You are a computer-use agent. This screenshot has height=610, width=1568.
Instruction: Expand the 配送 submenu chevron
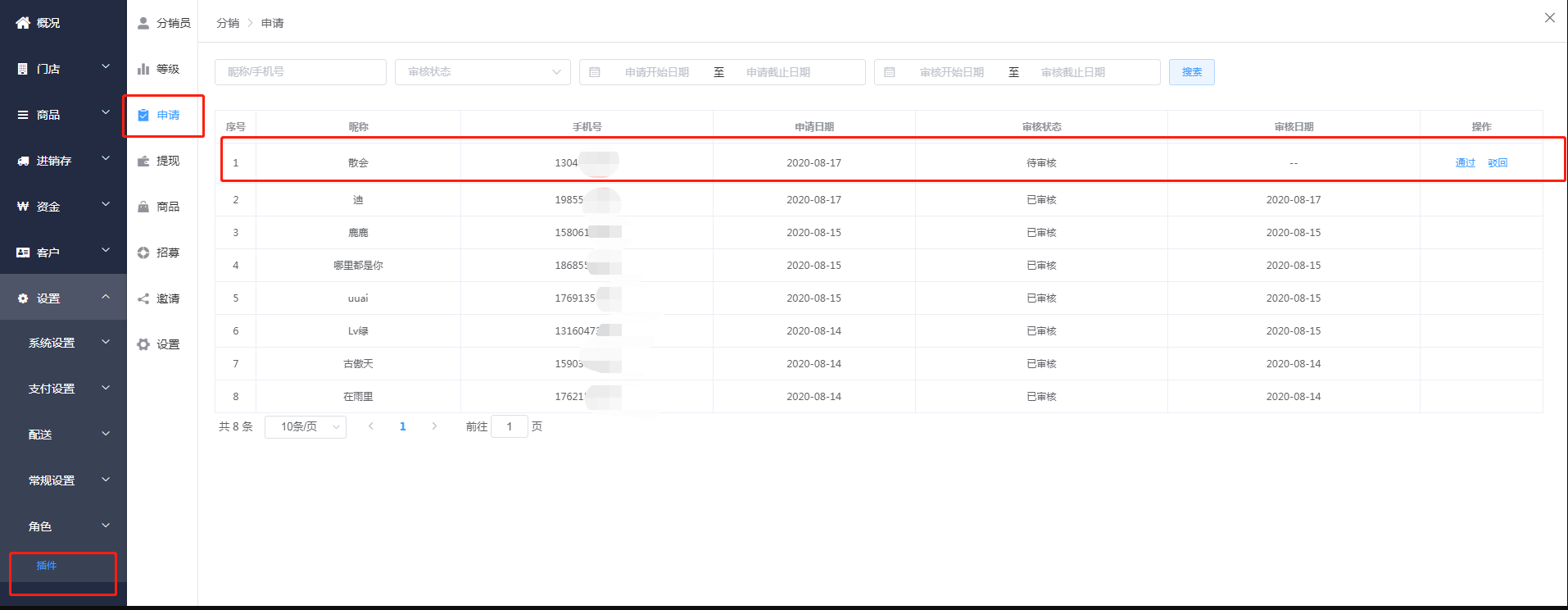click(x=106, y=433)
